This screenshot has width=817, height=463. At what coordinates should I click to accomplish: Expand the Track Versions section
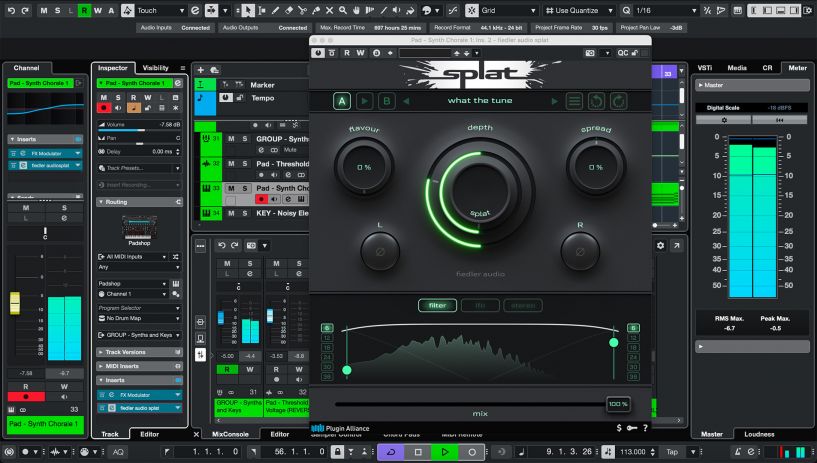[140, 352]
